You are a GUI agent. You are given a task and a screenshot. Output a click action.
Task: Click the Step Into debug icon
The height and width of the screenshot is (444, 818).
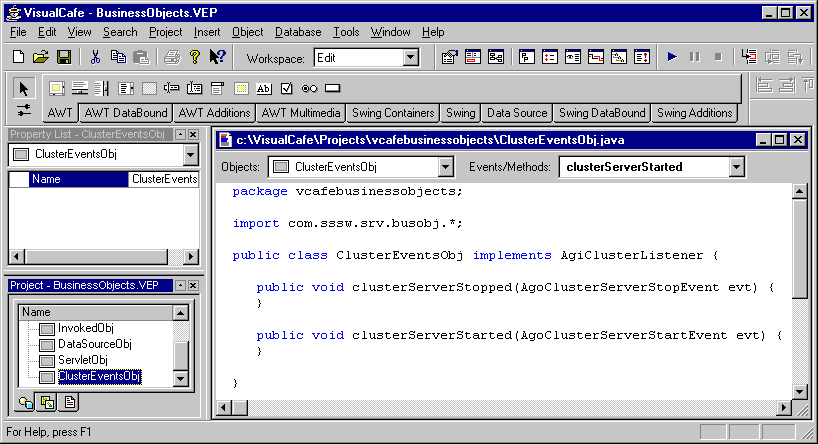click(749, 57)
